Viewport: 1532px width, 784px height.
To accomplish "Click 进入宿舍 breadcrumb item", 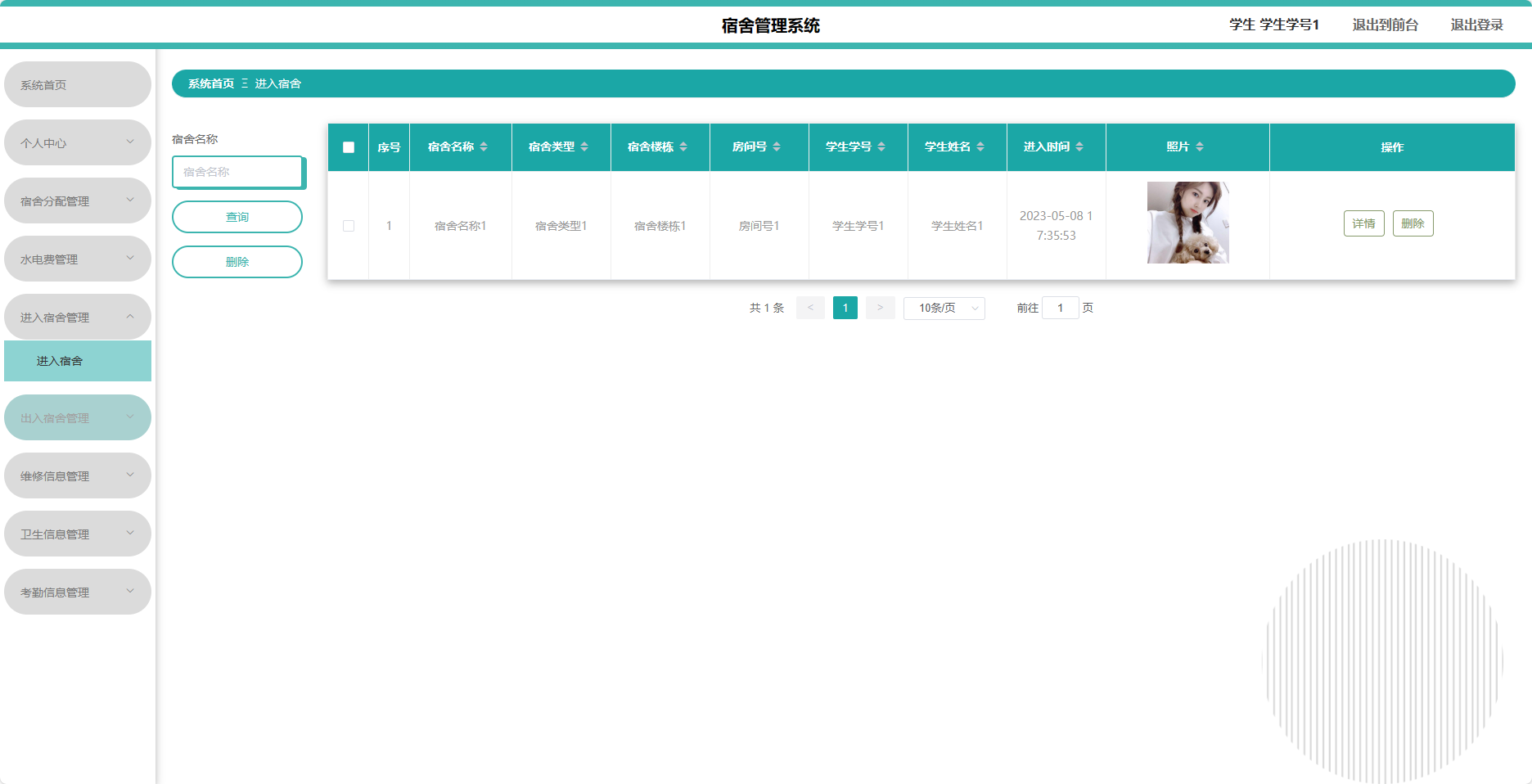I will click(278, 83).
